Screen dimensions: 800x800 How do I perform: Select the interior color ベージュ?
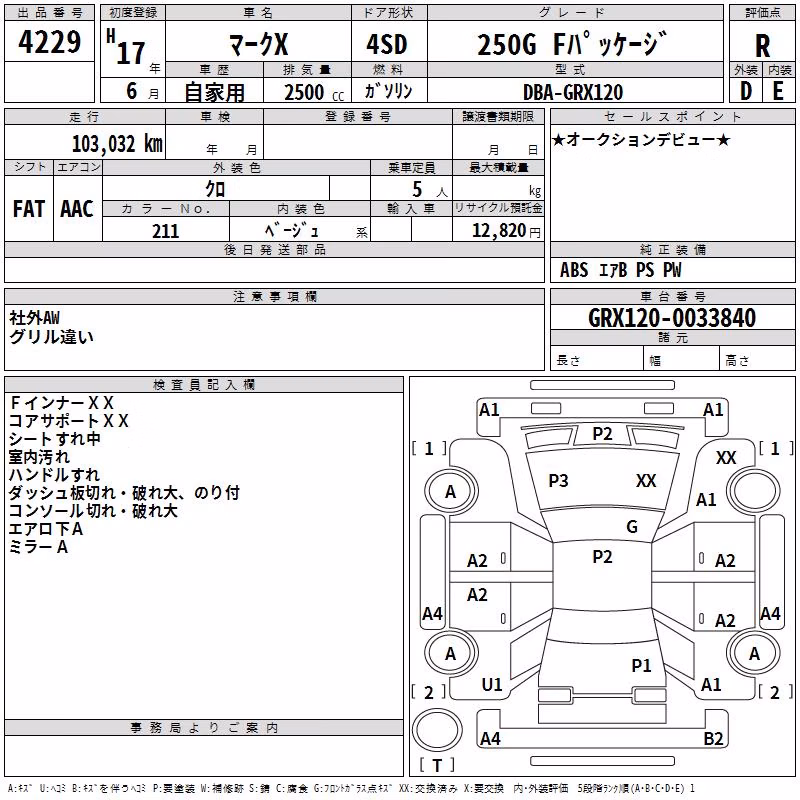(292, 231)
